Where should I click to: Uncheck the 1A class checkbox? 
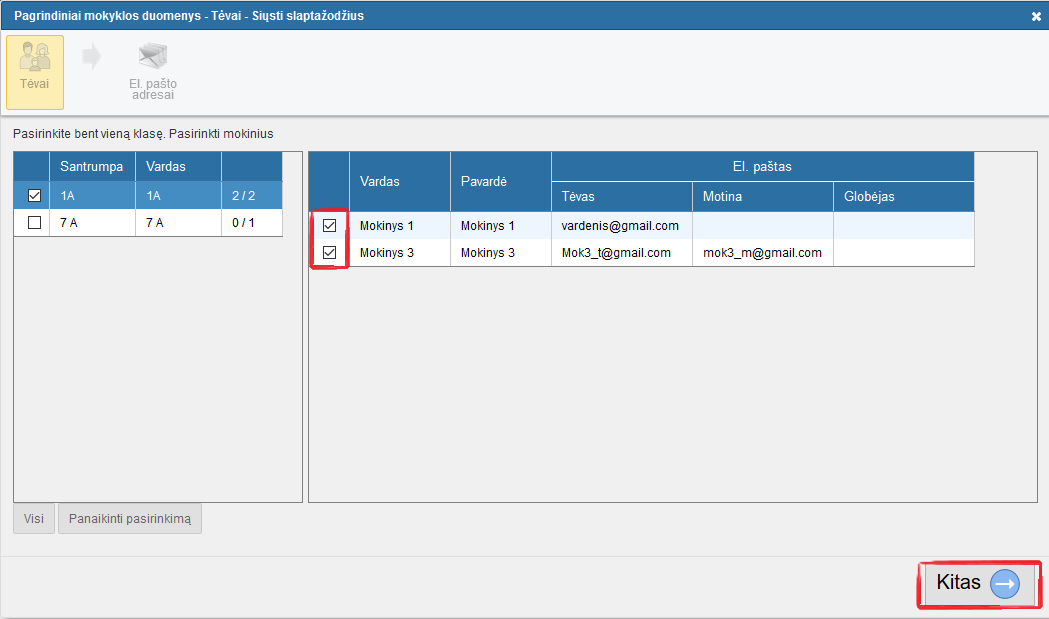[x=34, y=195]
